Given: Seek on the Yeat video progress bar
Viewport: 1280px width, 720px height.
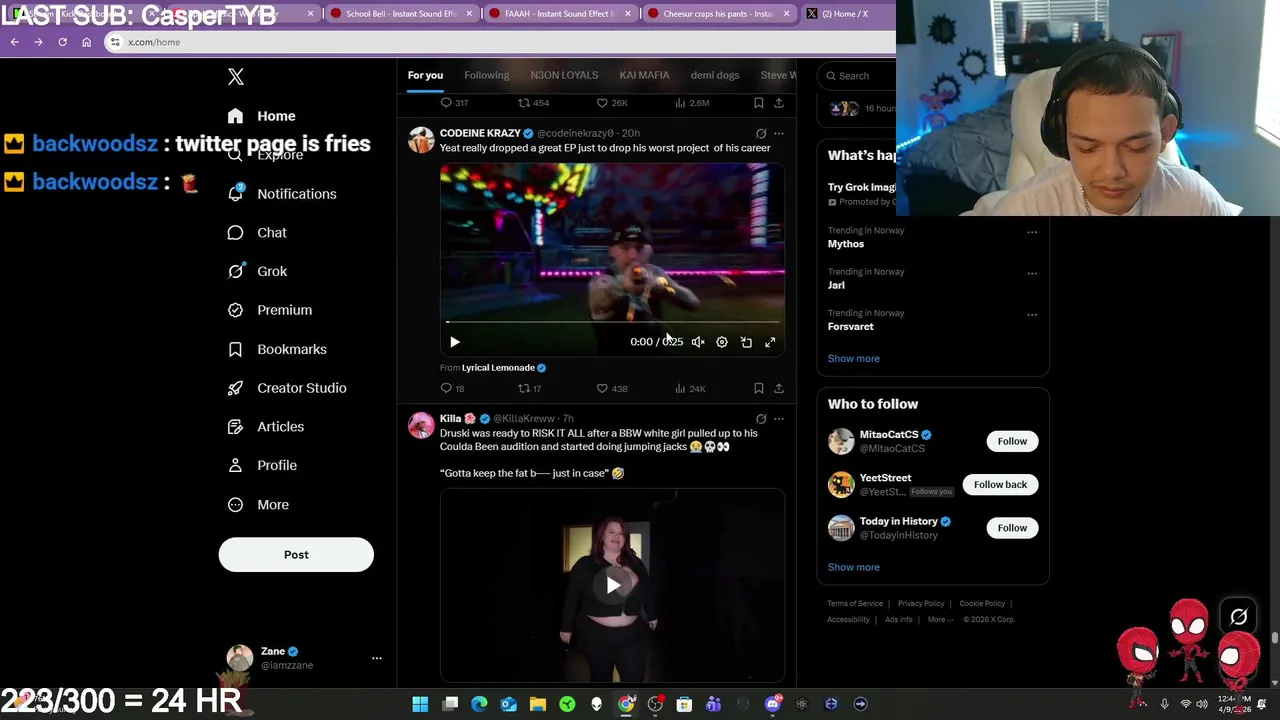Looking at the screenshot, I should click(612, 322).
